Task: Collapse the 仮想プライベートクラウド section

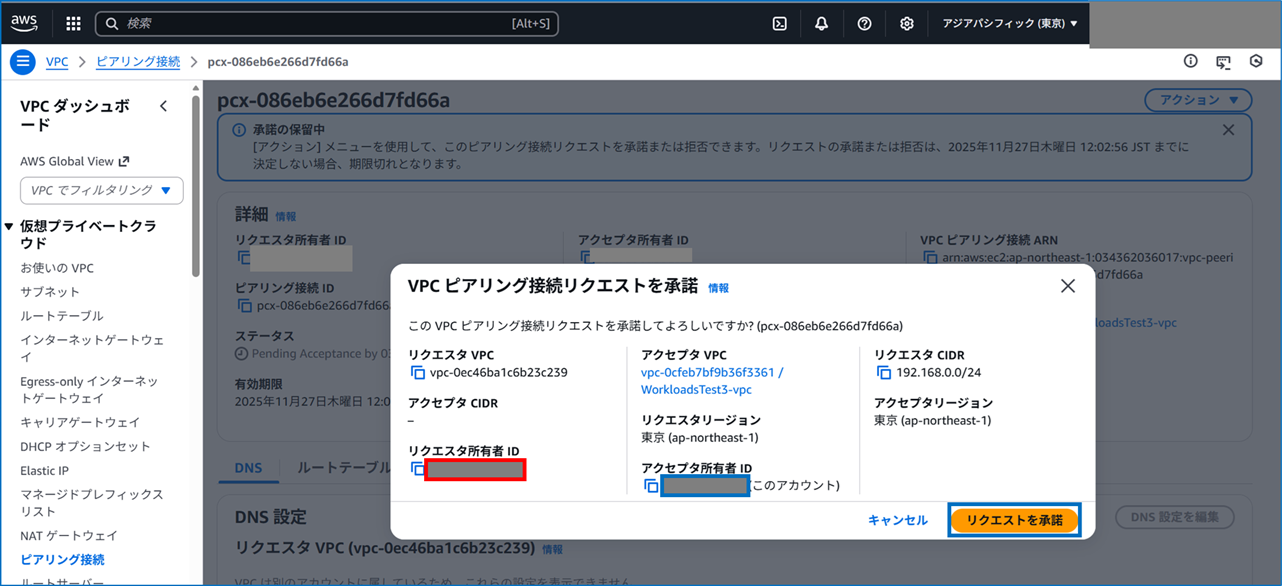Action: [10, 226]
